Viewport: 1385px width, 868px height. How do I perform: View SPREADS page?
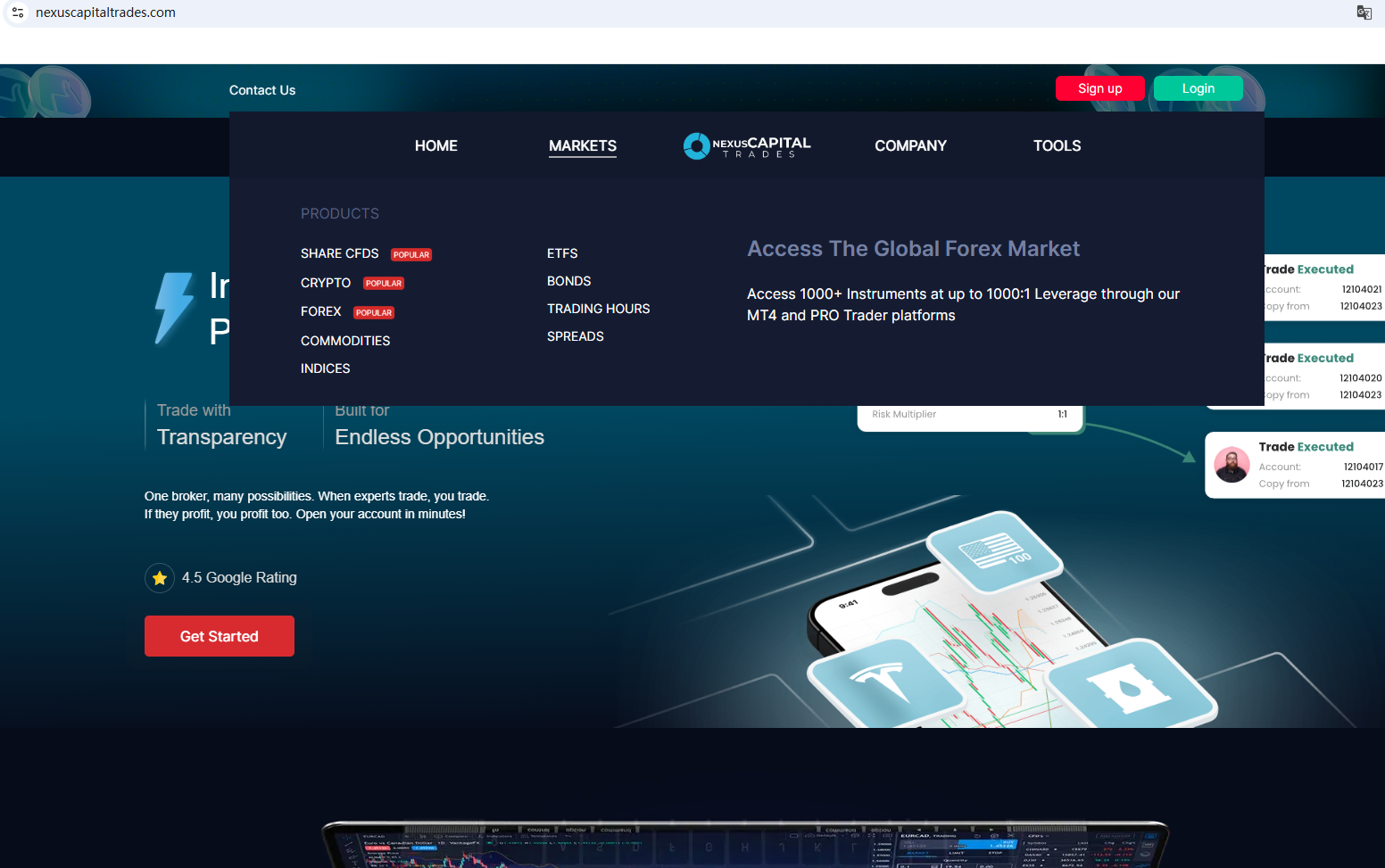(576, 336)
